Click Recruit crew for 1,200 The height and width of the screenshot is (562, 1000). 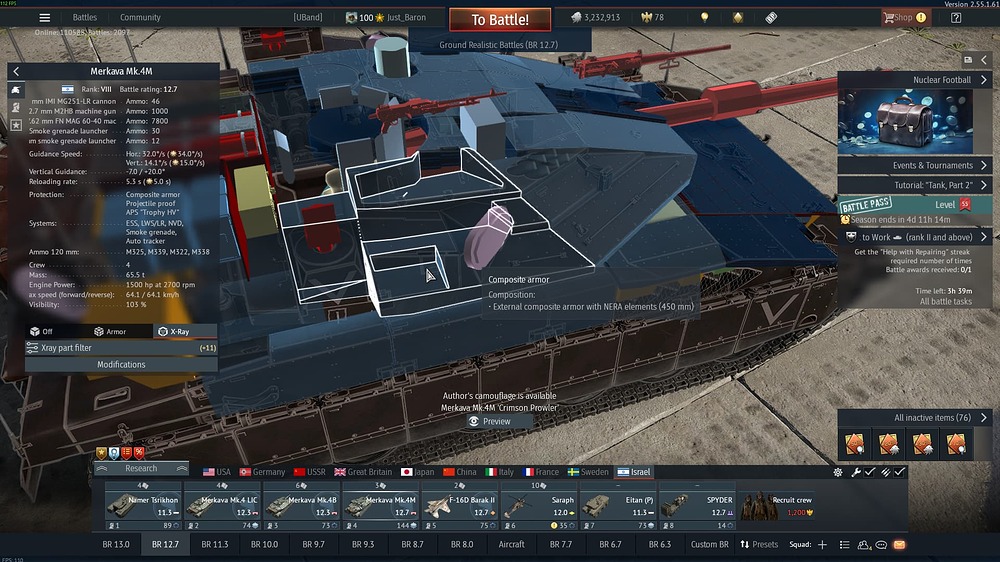(x=777, y=507)
